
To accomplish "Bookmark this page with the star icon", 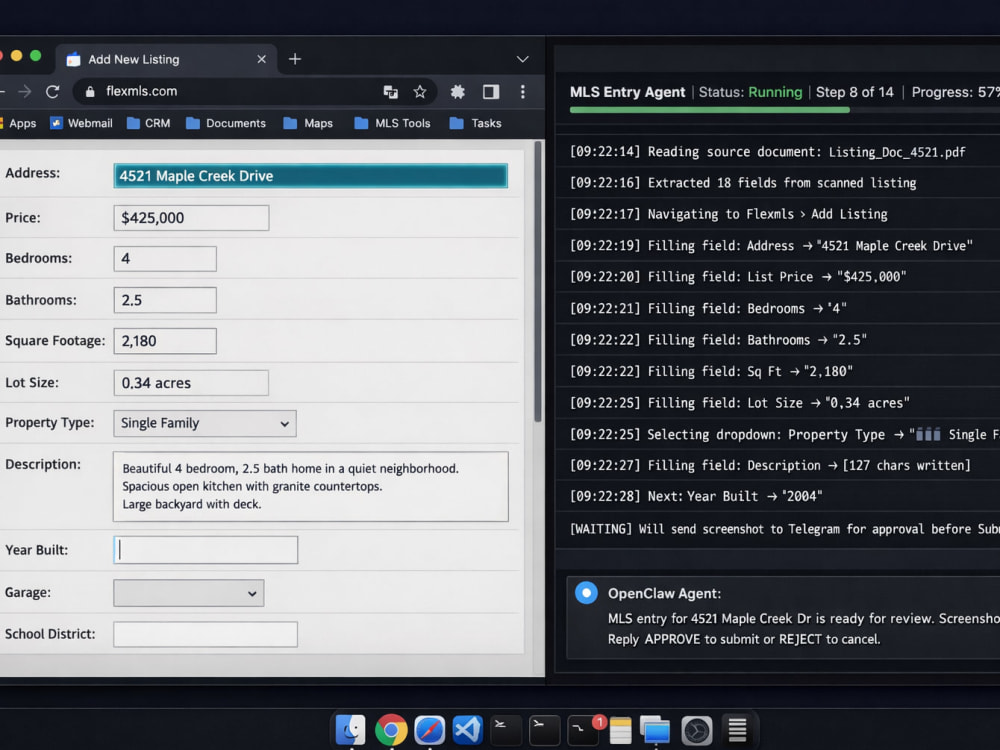I will pyautogui.click(x=420, y=92).
